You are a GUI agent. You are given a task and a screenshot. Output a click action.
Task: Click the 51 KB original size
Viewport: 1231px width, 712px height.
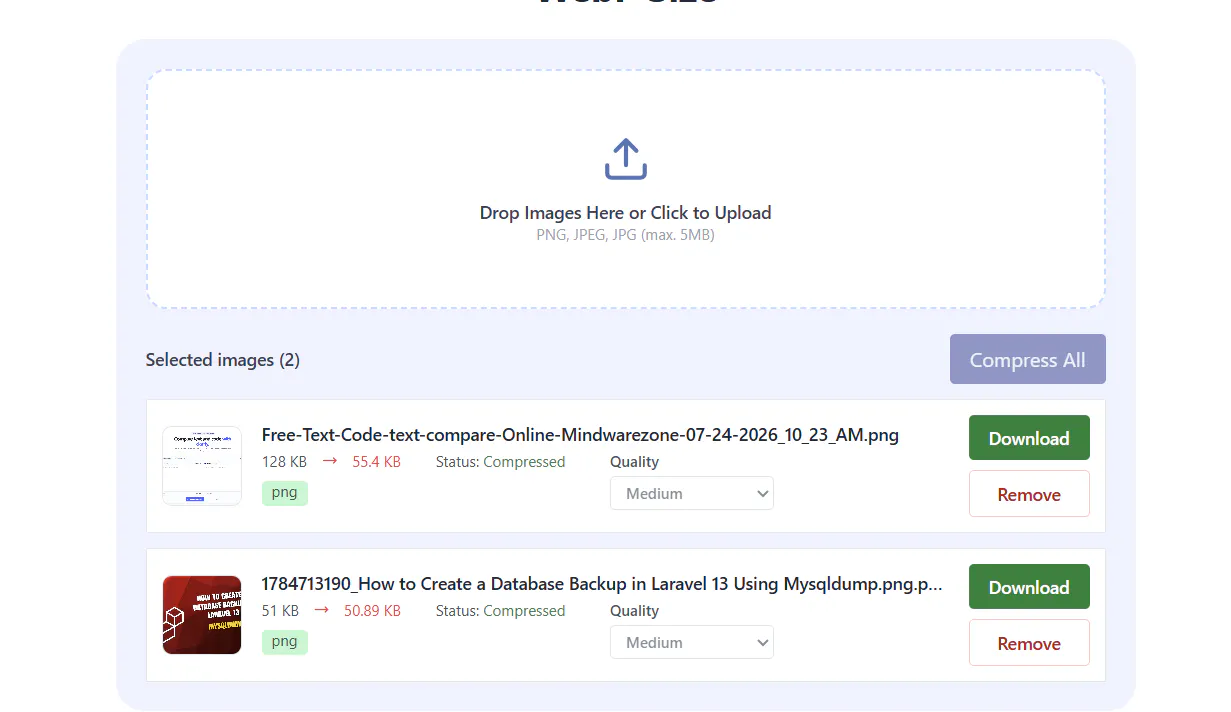[280, 611]
